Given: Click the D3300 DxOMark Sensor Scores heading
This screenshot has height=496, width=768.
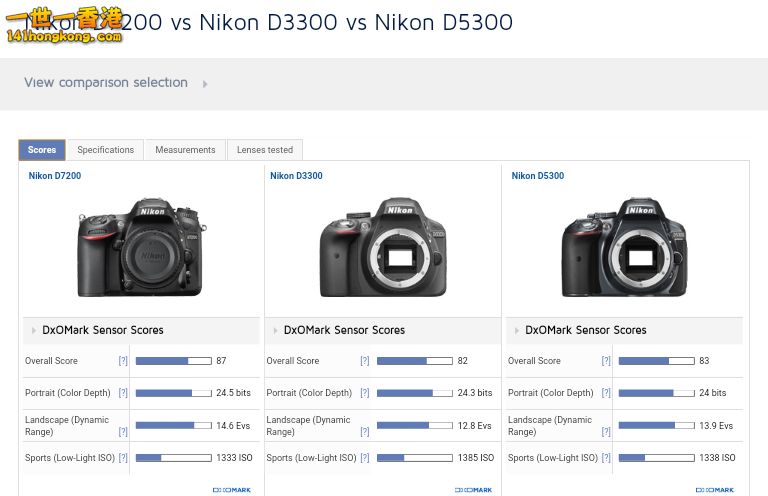Looking at the screenshot, I should tap(344, 331).
